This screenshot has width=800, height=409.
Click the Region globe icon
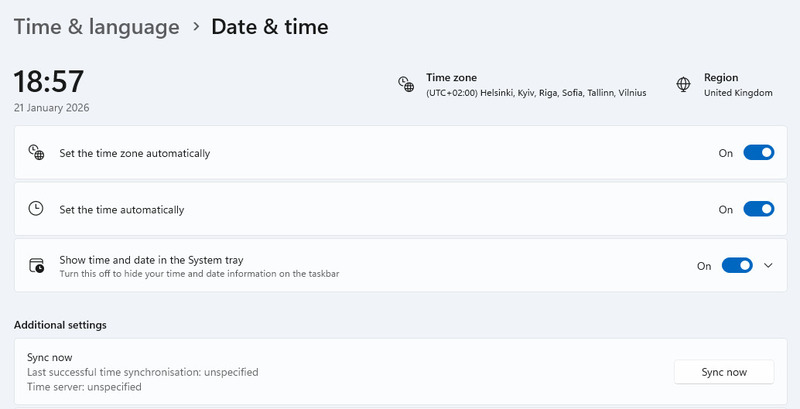pos(684,84)
